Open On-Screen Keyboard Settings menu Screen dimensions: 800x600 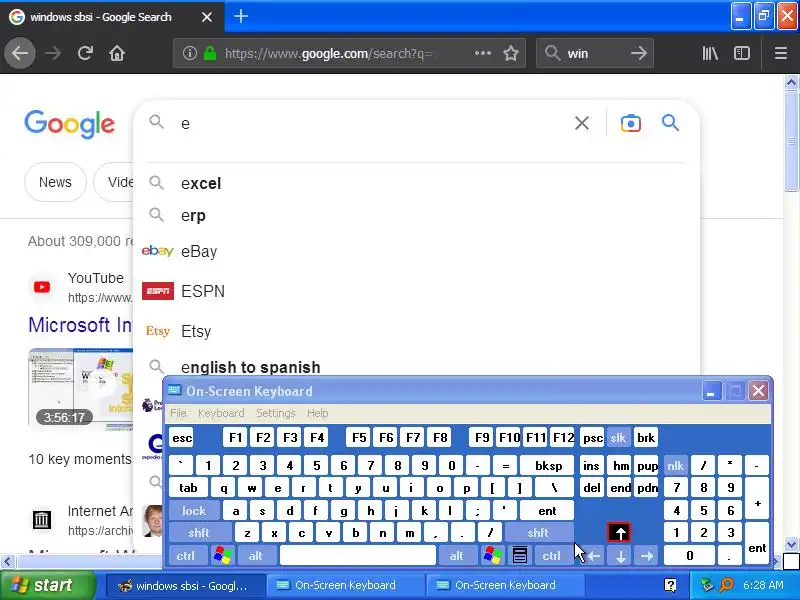pos(276,413)
